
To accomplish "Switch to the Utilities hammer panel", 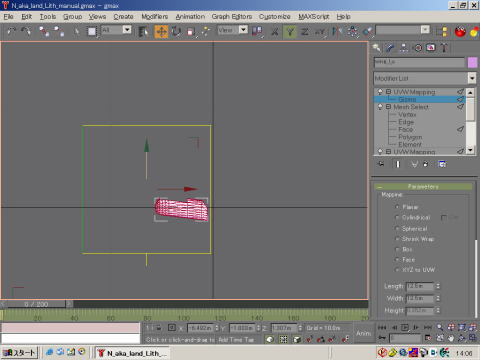I will pos(444,48).
